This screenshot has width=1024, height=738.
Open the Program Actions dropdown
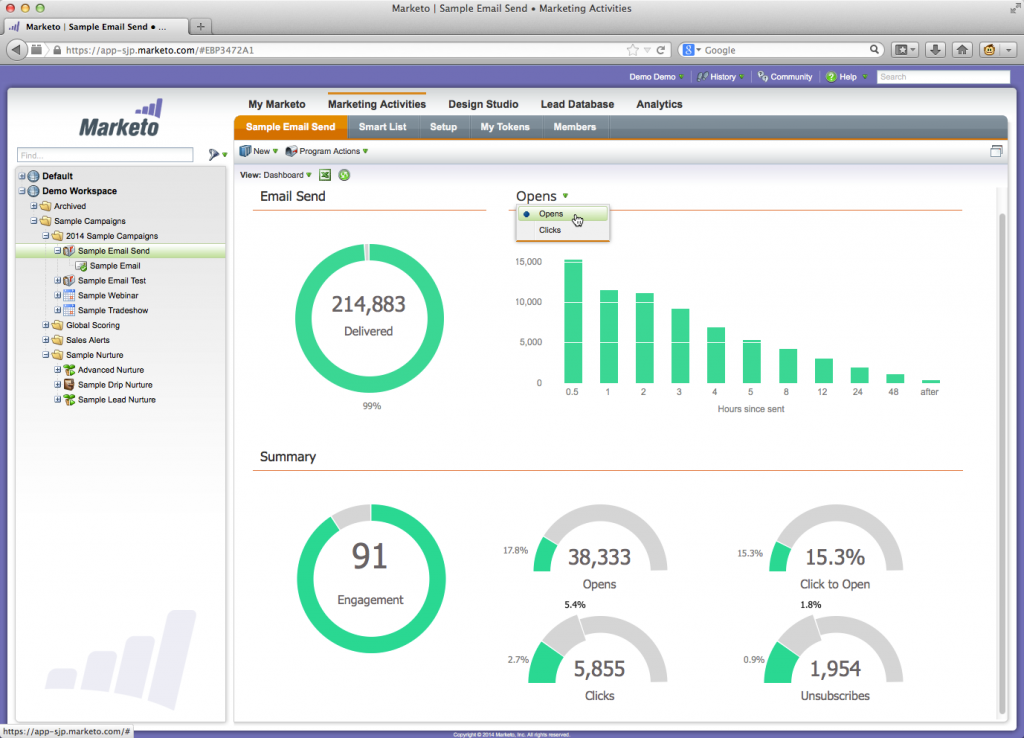(329, 152)
